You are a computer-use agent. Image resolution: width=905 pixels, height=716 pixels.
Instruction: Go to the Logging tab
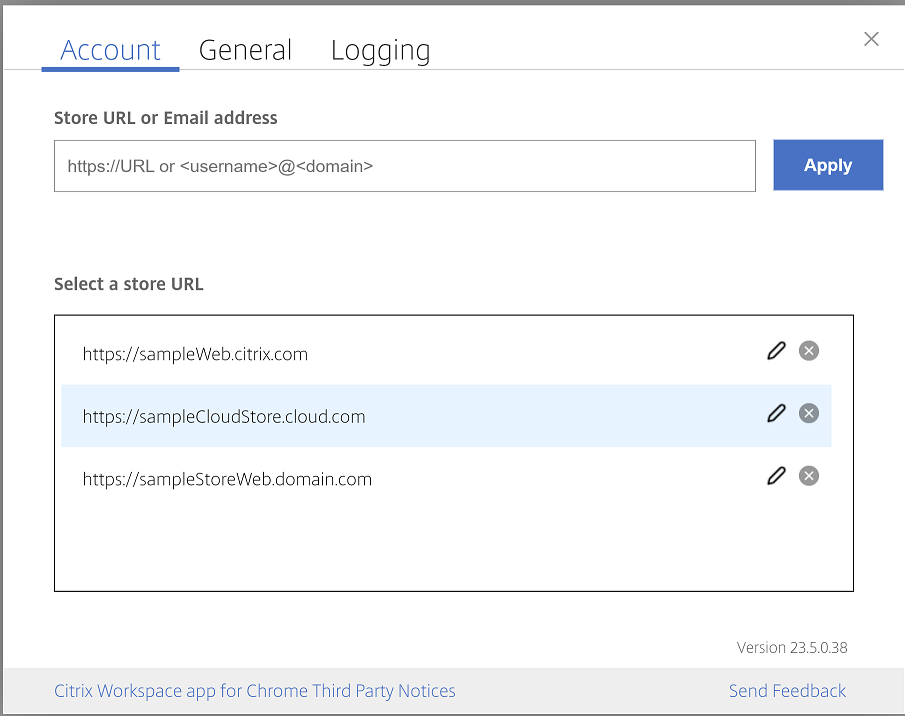[x=380, y=50]
